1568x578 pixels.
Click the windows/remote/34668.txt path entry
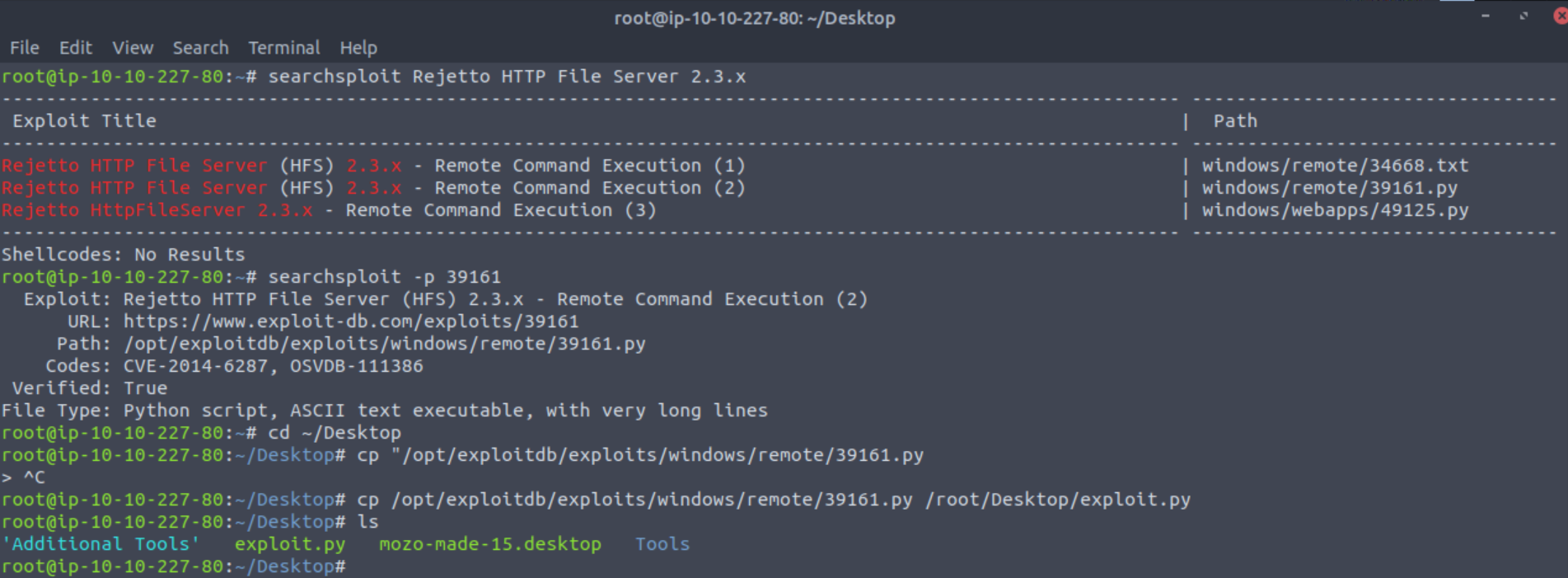pyautogui.click(x=1334, y=166)
